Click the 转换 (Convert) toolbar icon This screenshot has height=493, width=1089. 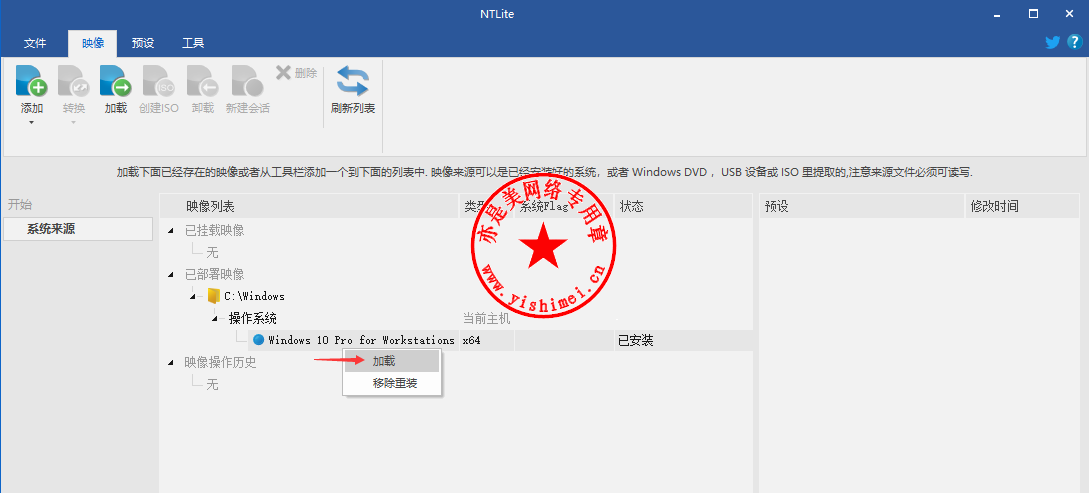click(x=74, y=81)
